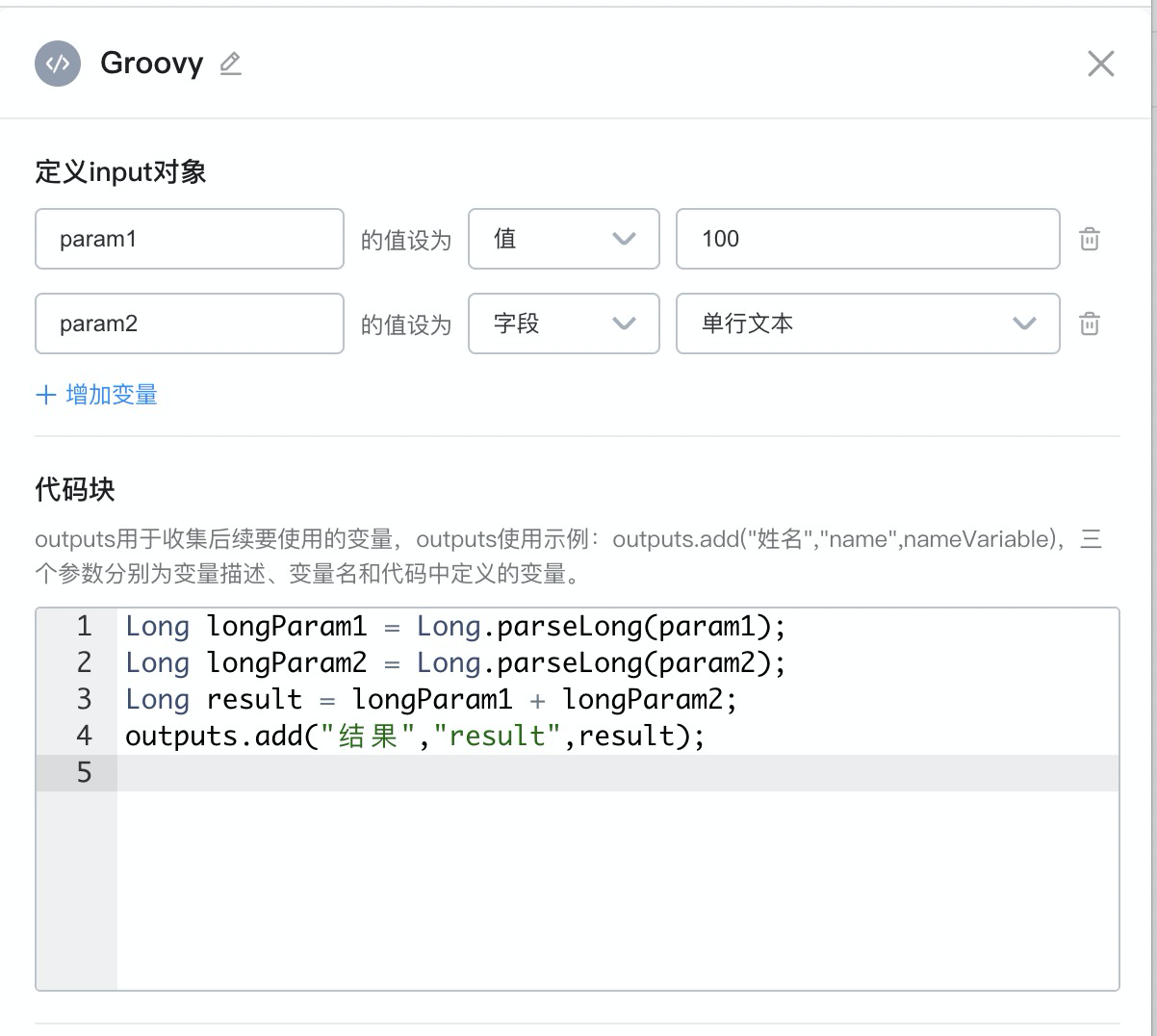Click the param1 variable name field
The height and width of the screenshot is (1036, 1157).
[190, 239]
